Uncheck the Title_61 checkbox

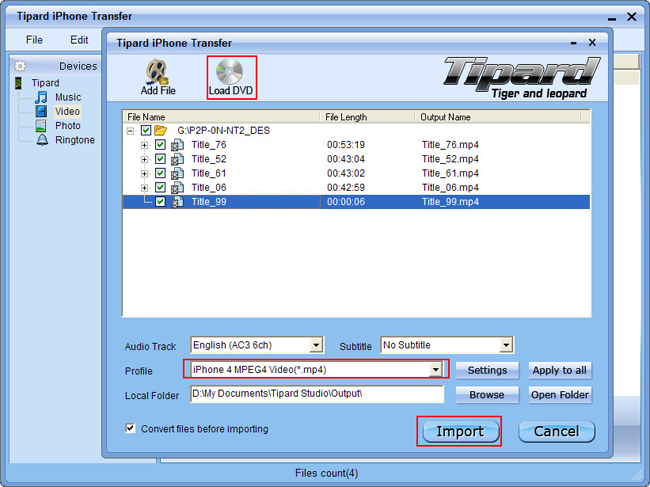(x=160, y=173)
